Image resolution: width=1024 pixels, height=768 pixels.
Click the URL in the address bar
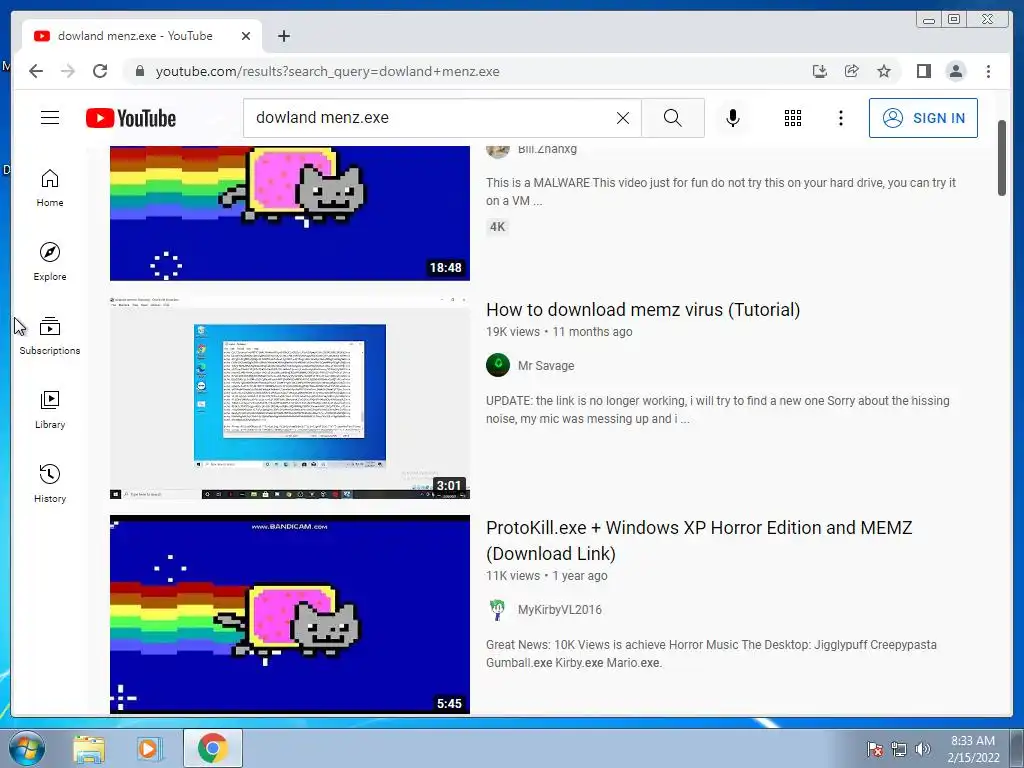click(x=327, y=71)
